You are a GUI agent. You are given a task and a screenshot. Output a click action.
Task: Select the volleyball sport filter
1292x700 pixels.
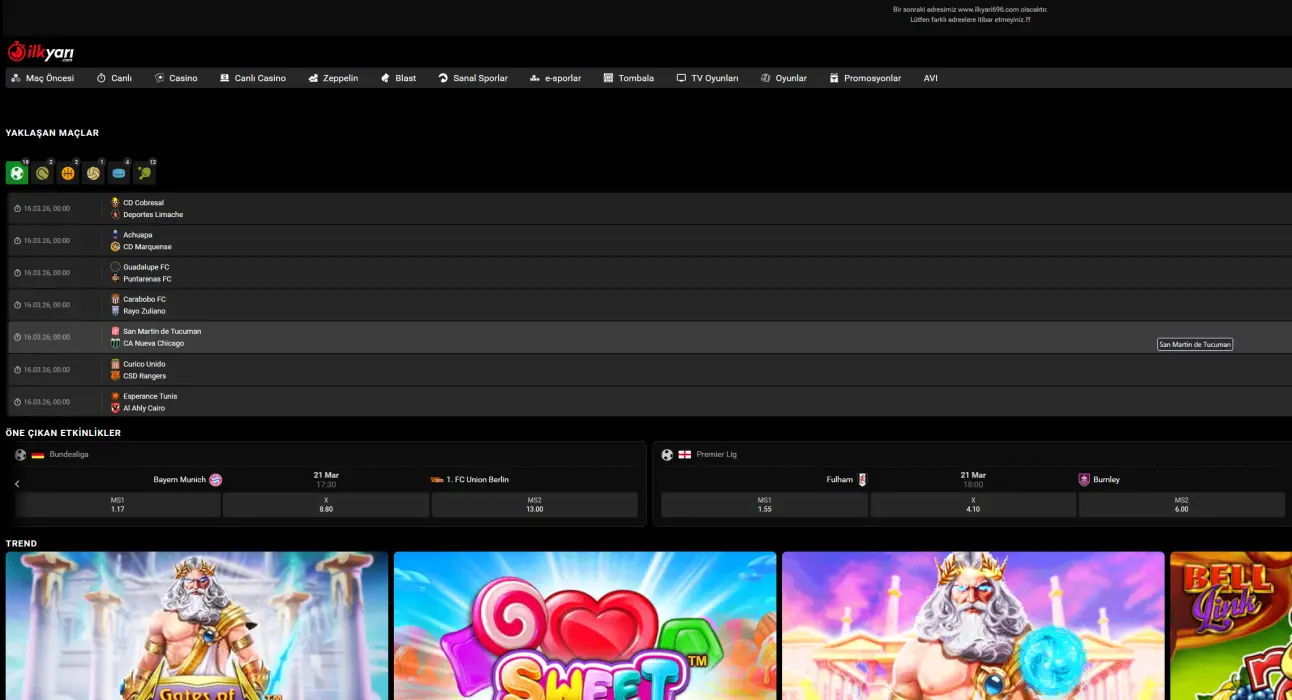tap(93, 173)
